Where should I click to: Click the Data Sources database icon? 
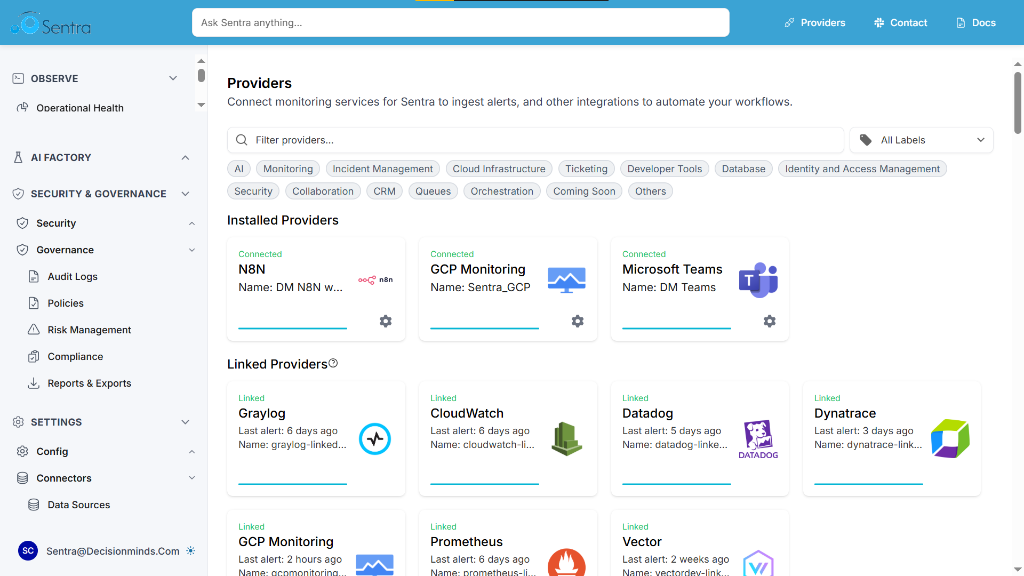click(x=34, y=505)
